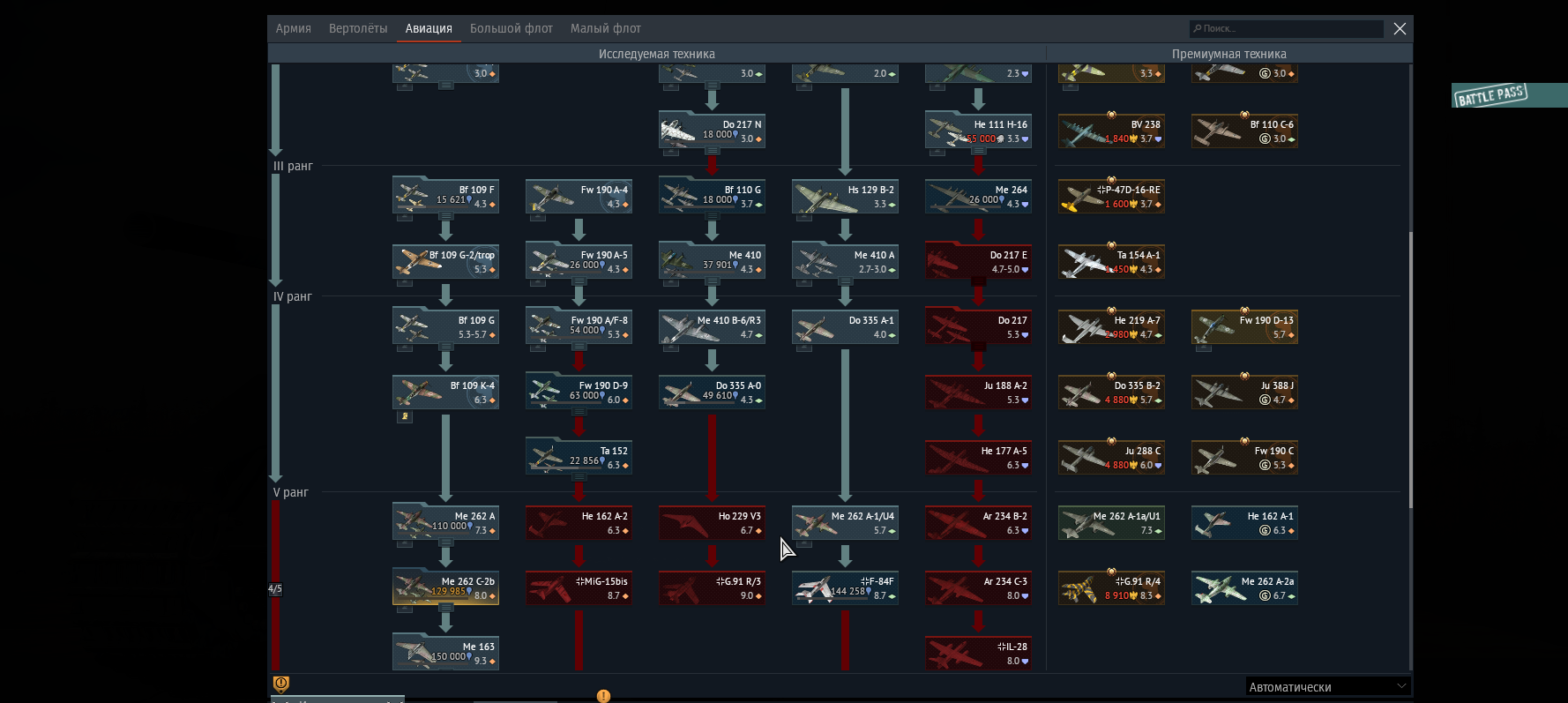
Task: Select the Me 410 A group
Action: 845,262
